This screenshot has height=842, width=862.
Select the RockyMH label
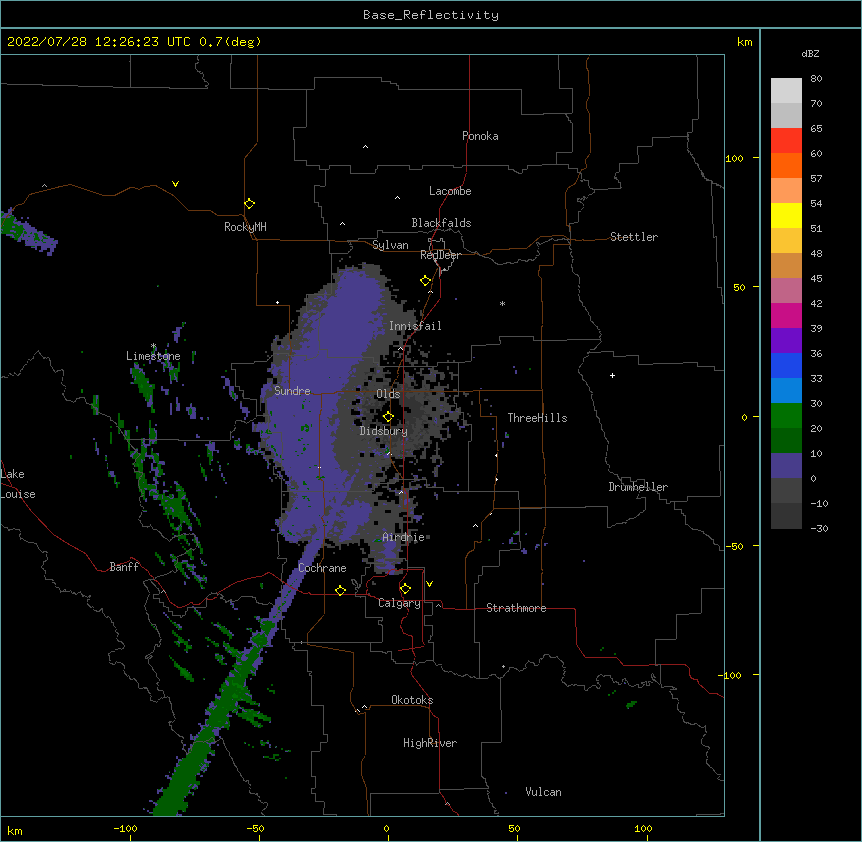tap(245, 227)
